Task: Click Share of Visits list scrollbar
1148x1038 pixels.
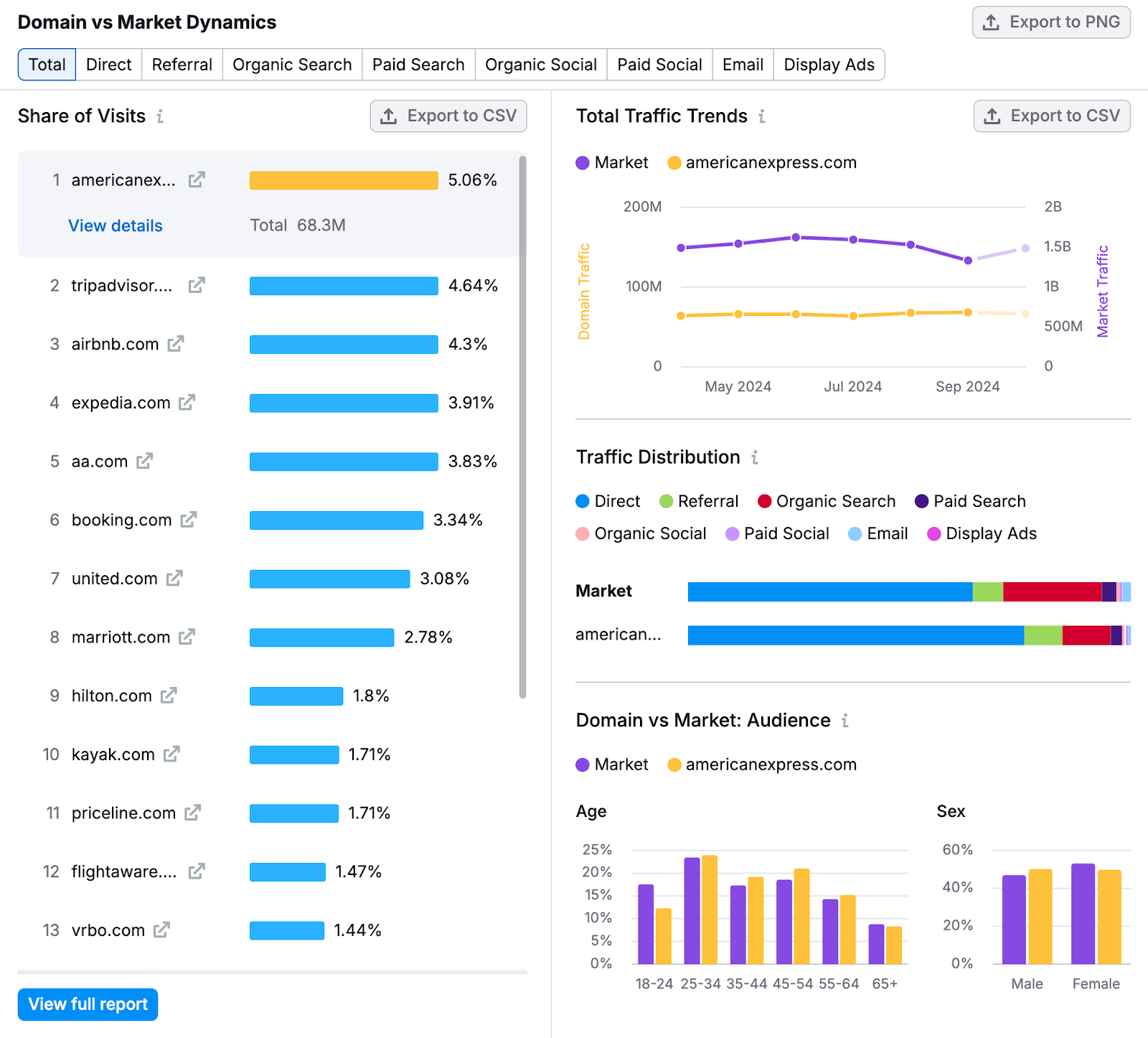Action: [523, 426]
